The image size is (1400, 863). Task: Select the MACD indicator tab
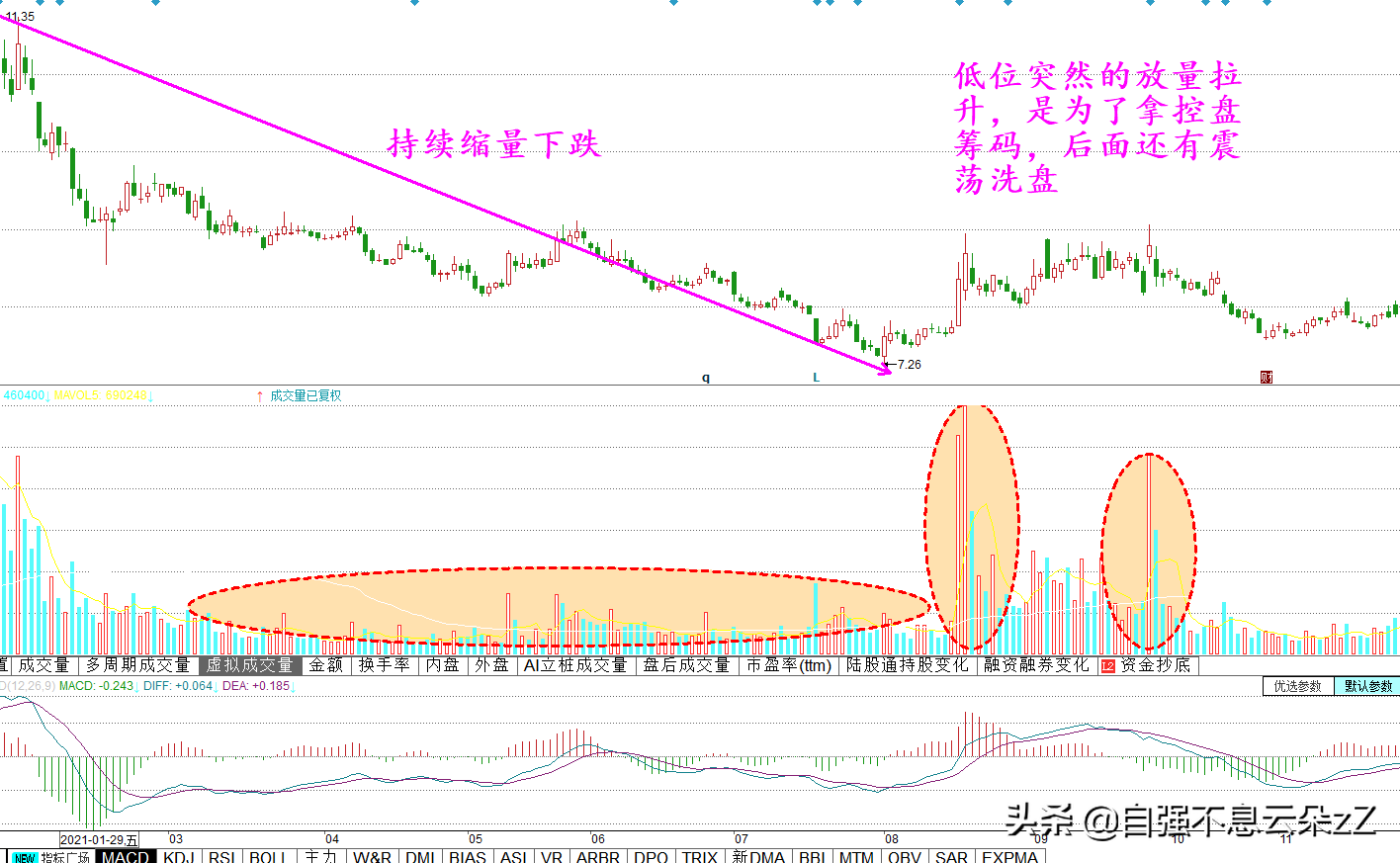[127, 857]
